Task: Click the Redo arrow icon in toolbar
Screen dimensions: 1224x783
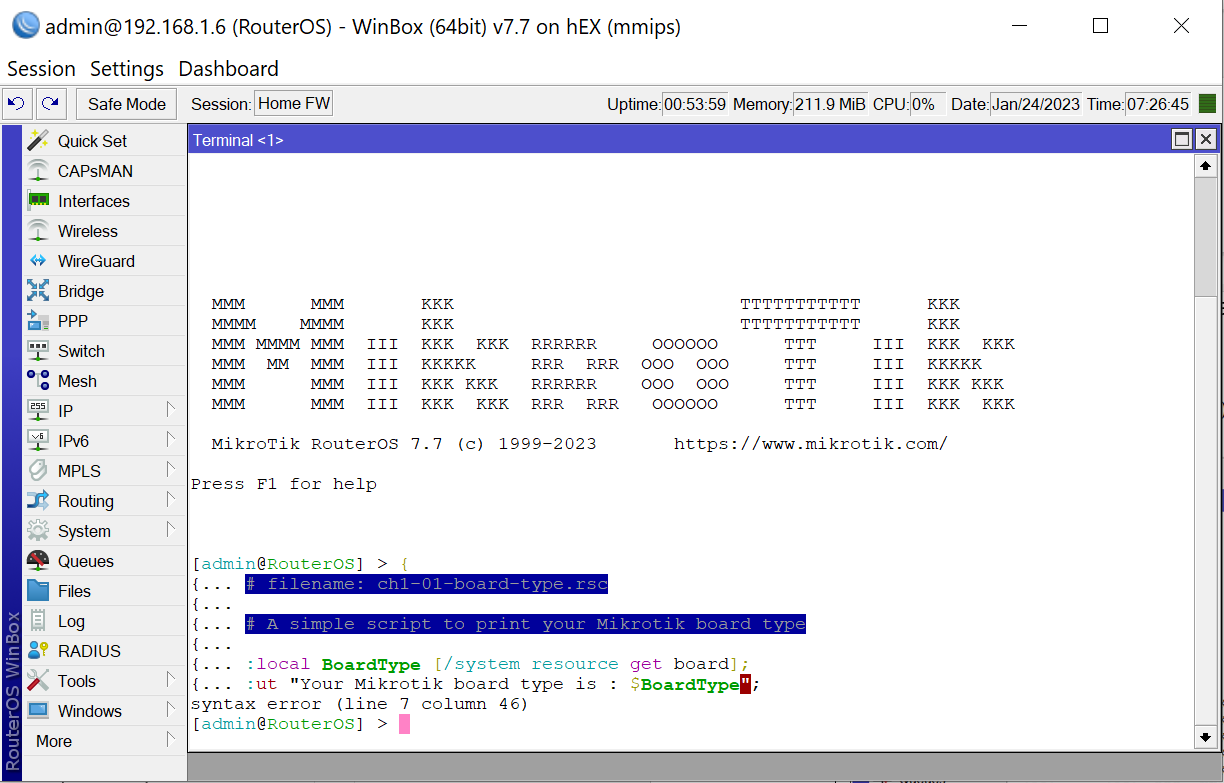Action: [x=51, y=104]
